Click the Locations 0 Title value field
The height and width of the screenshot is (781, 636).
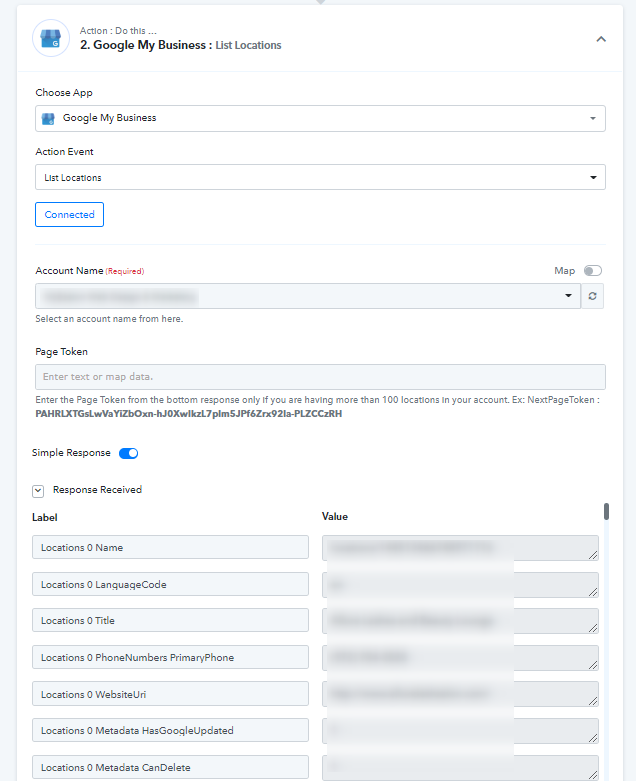tap(460, 621)
